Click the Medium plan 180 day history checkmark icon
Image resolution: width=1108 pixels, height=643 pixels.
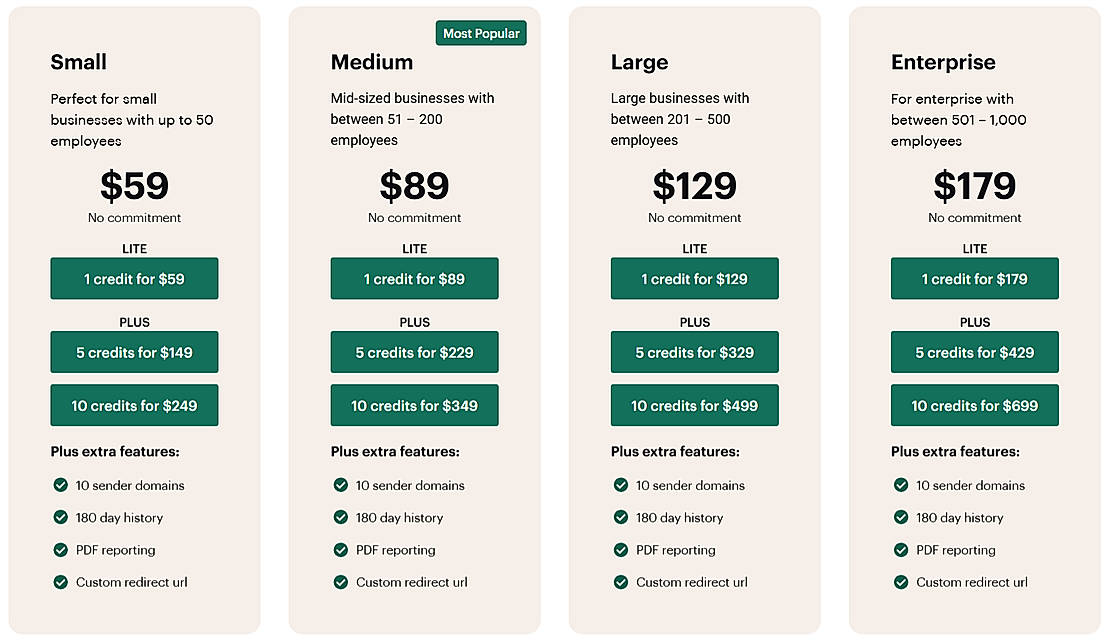(x=341, y=517)
